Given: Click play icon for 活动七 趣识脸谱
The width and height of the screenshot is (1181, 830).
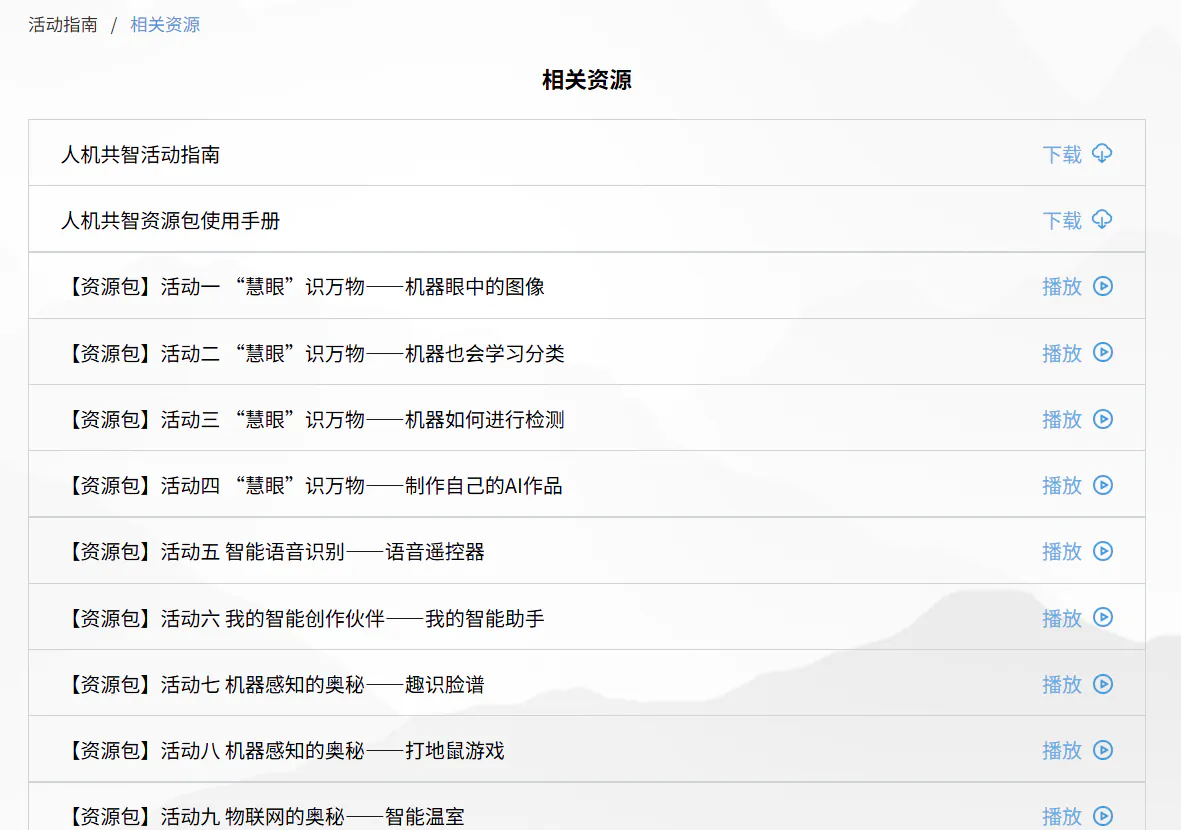Looking at the screenshot, I should [x=1103, y=684].
